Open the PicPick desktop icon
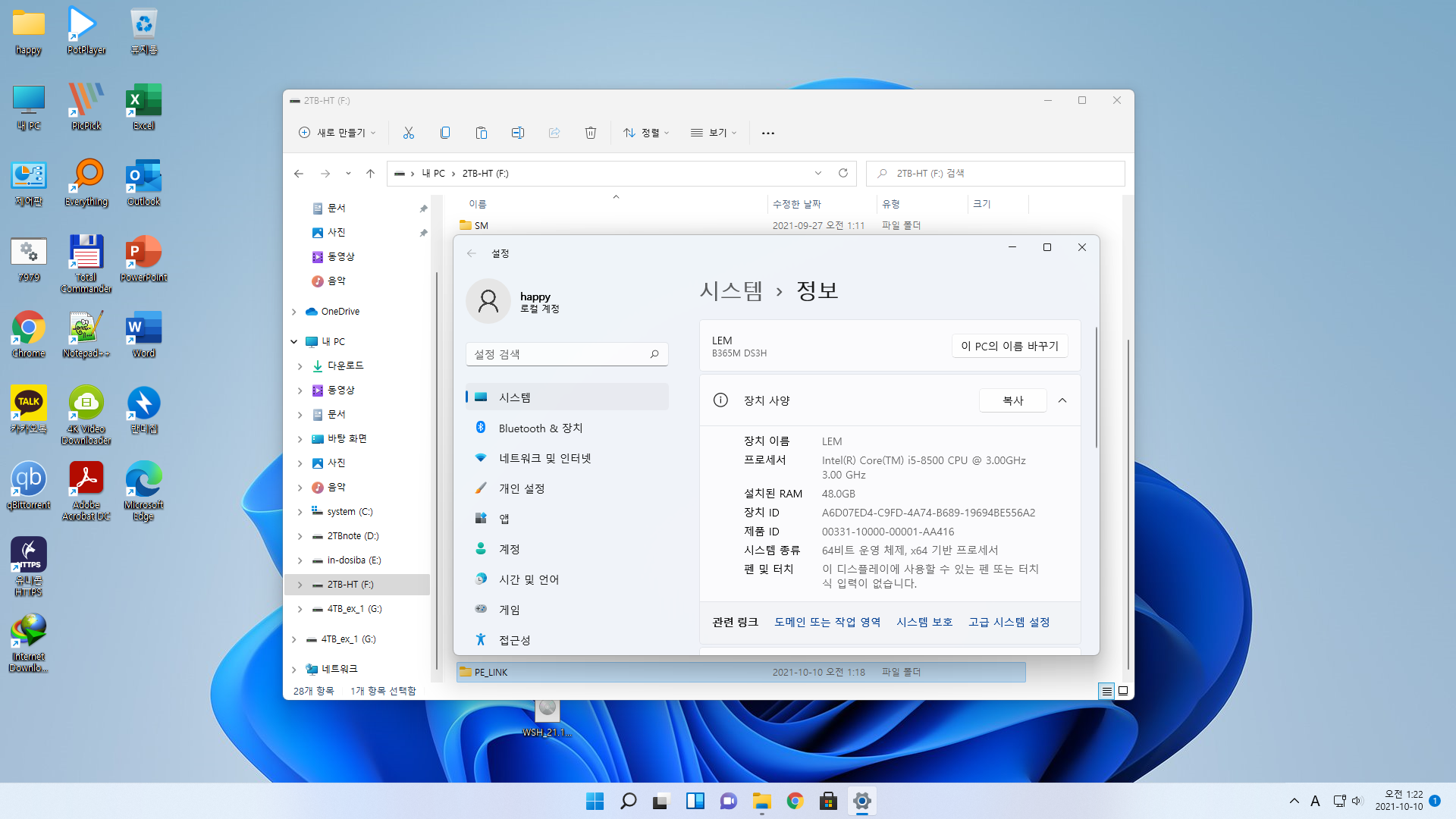Viewport: 1456px width, 819px height. pos(86,107)
